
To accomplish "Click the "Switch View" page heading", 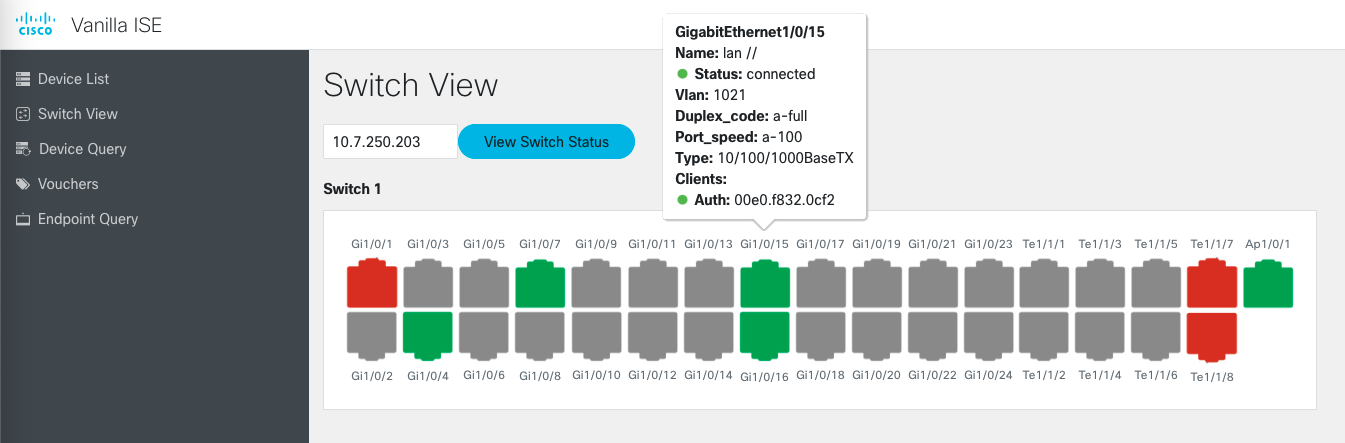I will tap(411, 85).
